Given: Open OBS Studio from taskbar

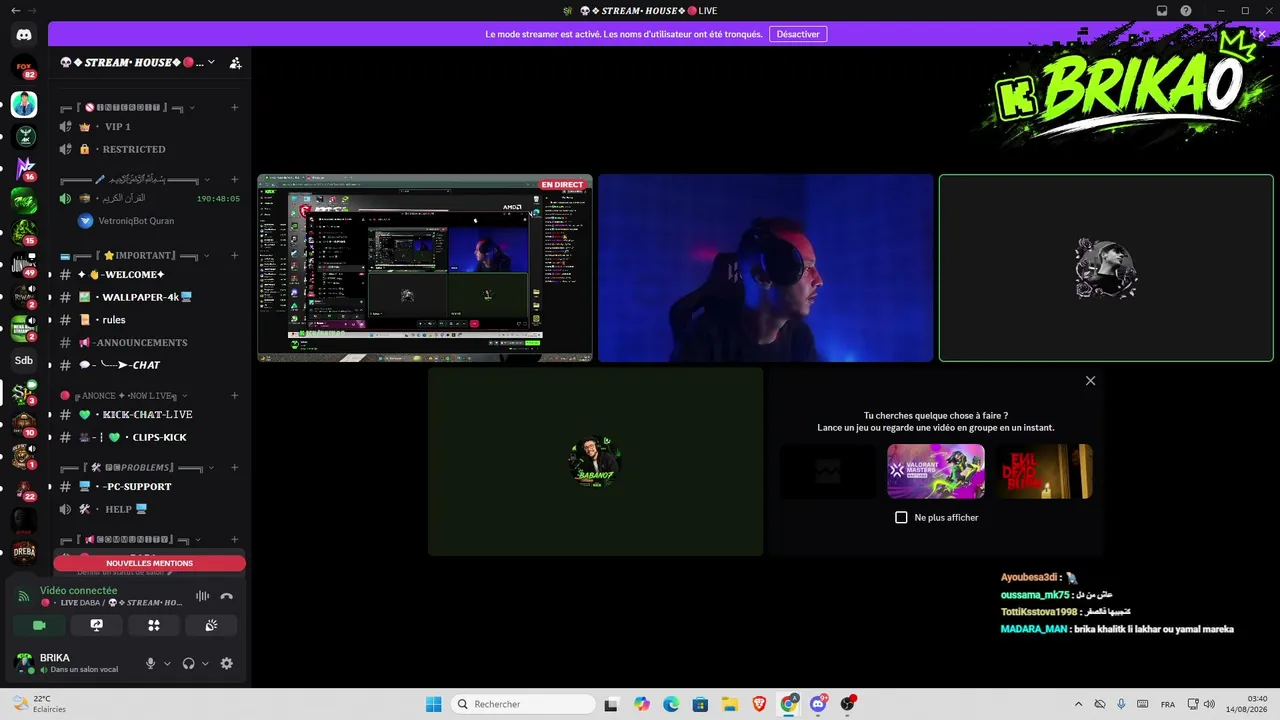Looking at the screenshot, I should pyautogui.click(x=848, y=704).
